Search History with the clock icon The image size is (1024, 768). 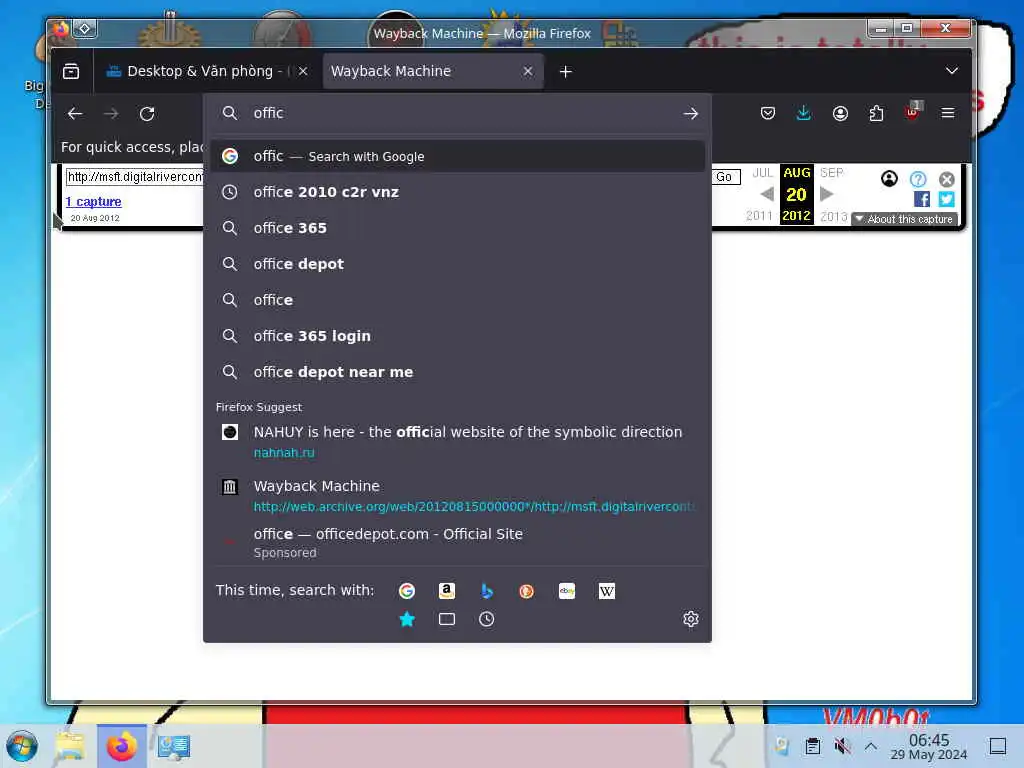click(x=487, y=619)
